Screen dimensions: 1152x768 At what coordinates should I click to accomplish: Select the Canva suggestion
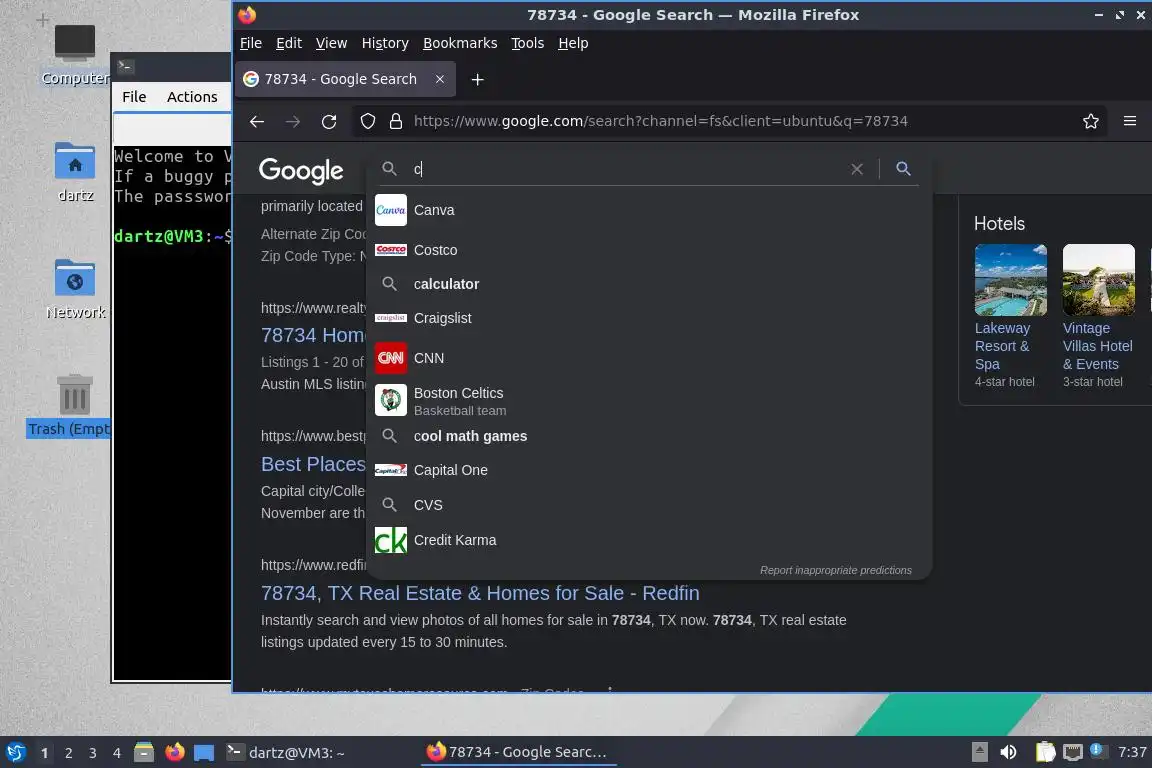point(649,210)
